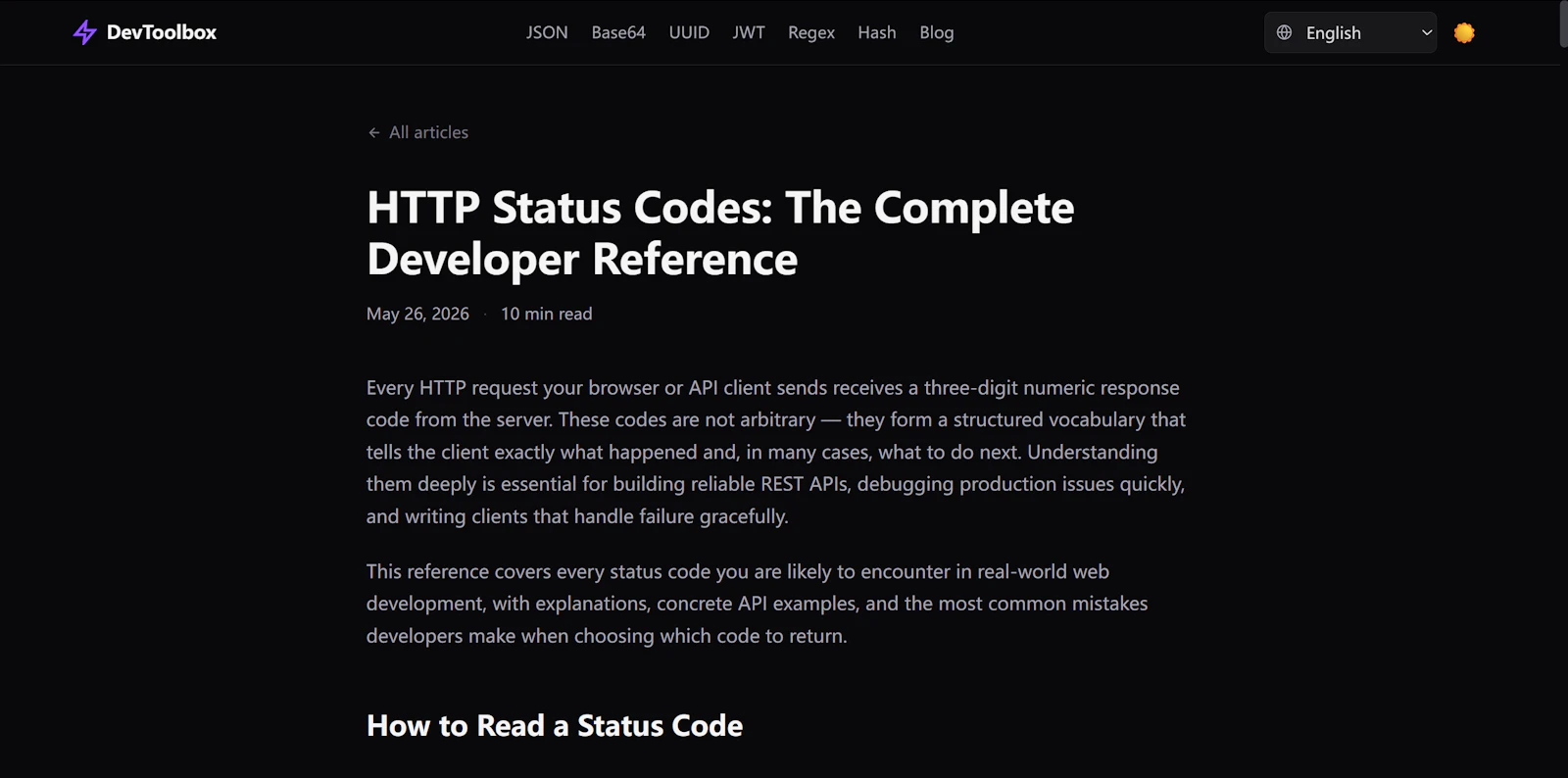
Task: Select the UUID nav item
Action: (689, 32)
